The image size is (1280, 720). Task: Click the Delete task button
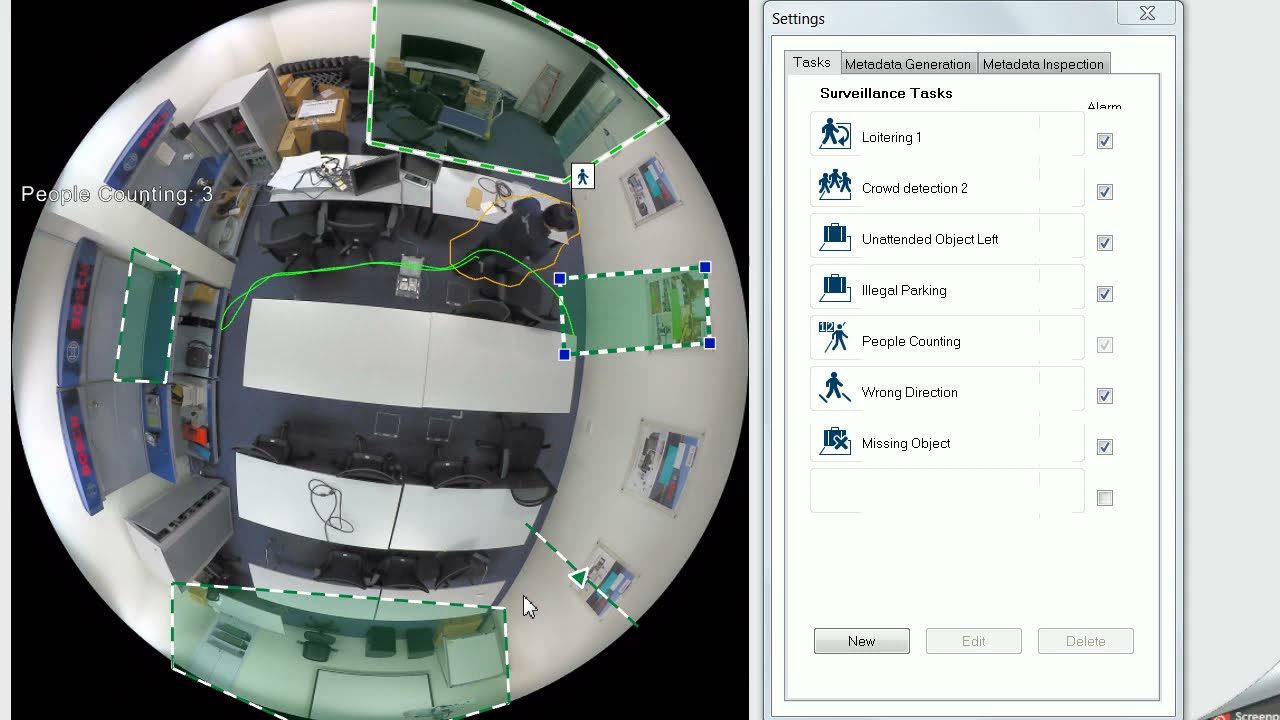point(1086,641)
